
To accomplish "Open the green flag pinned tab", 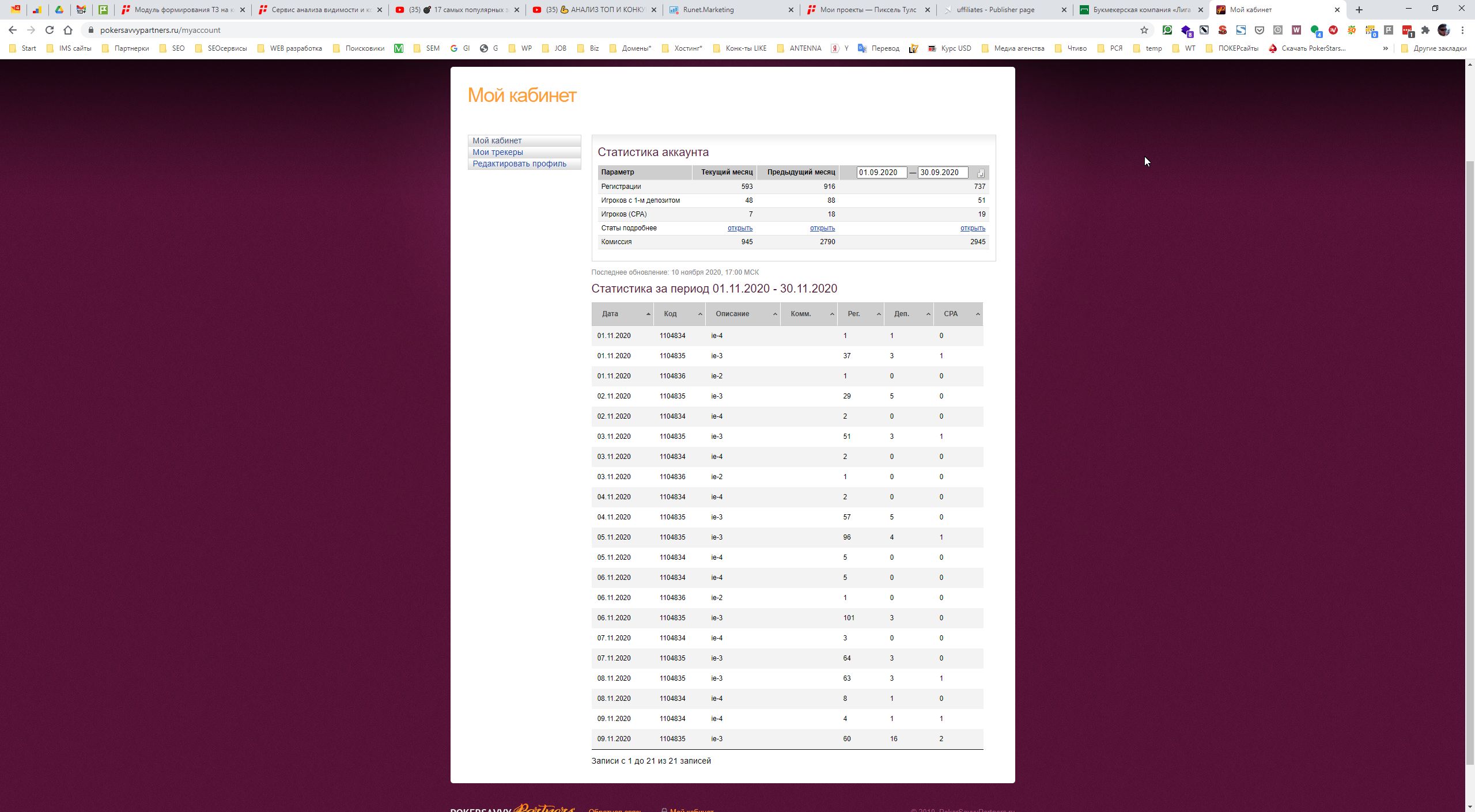I will point(103,10).
